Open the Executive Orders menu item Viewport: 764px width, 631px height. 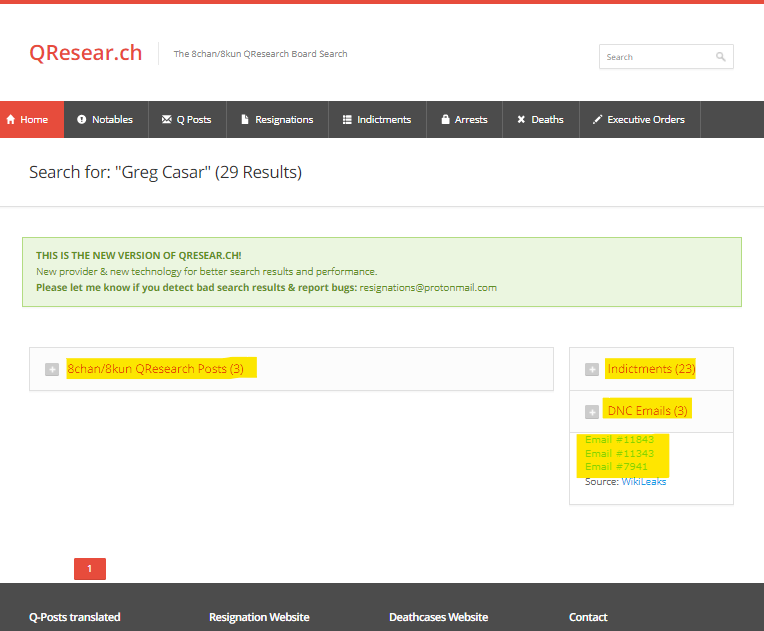pos(640,119)
